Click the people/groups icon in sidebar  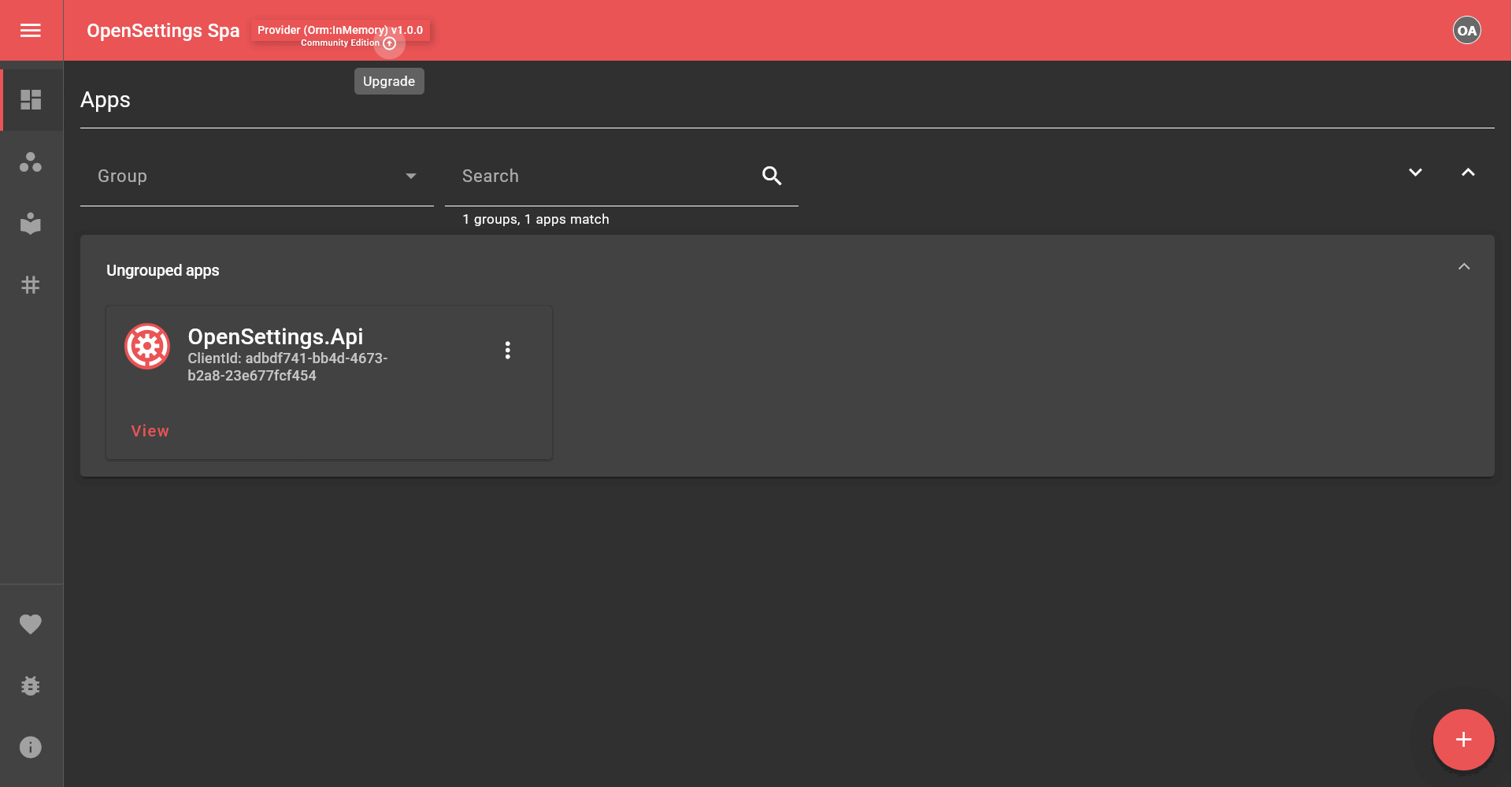click(31, 162)
